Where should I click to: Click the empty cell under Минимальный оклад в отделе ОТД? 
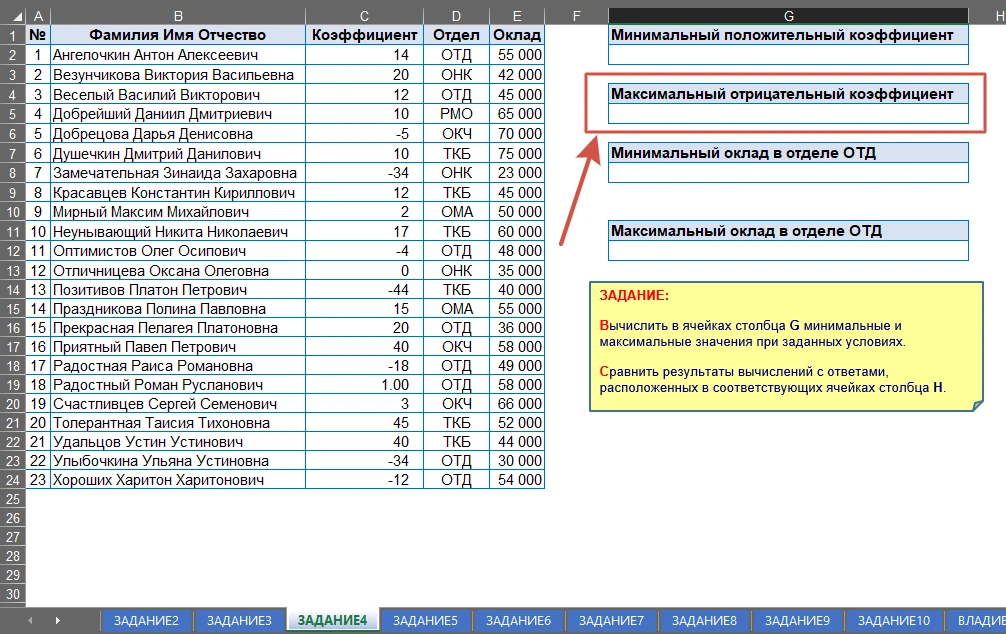coord(789,173)
